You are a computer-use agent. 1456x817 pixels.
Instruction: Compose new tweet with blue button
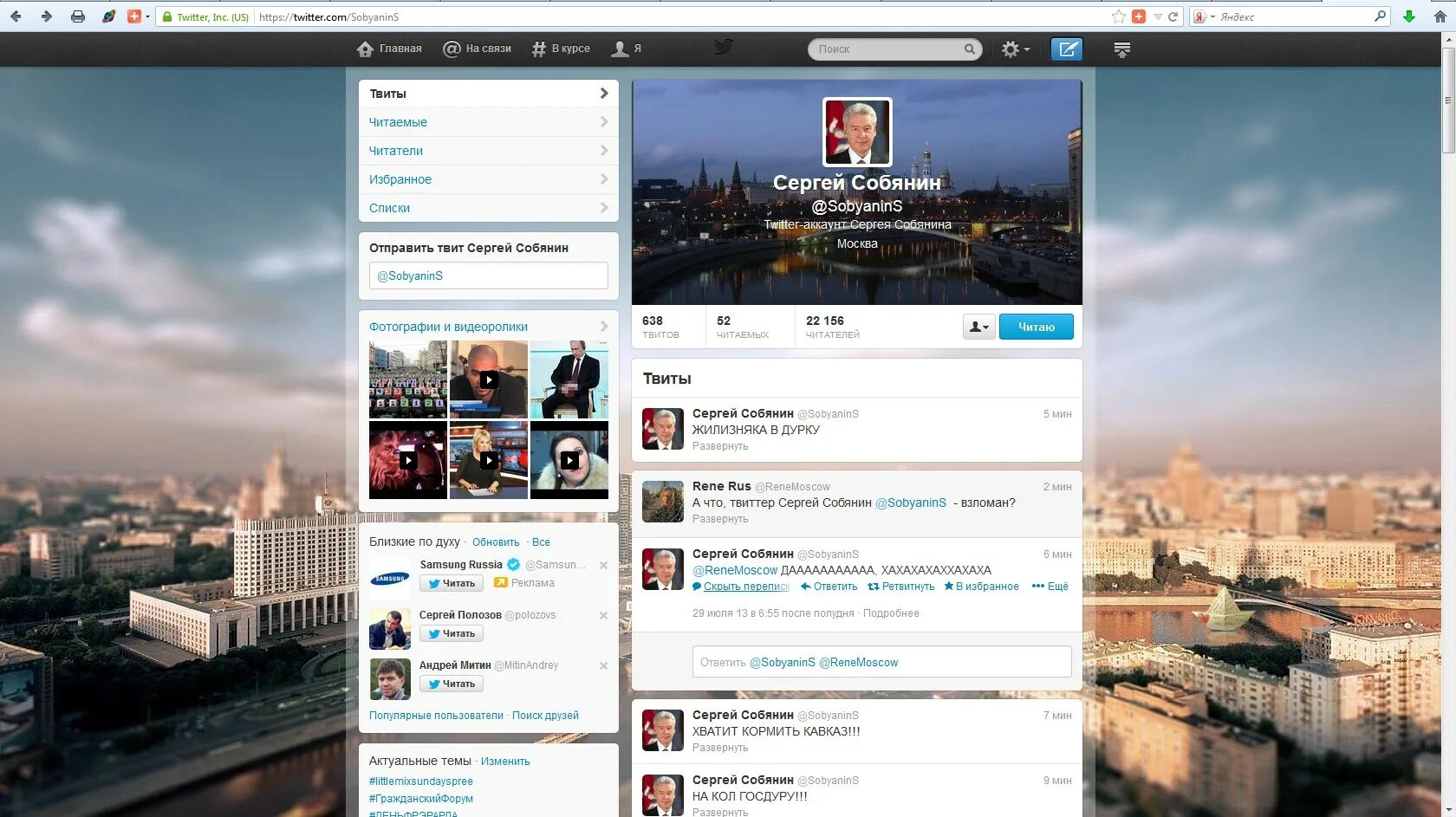click(x=1067, y=49)
